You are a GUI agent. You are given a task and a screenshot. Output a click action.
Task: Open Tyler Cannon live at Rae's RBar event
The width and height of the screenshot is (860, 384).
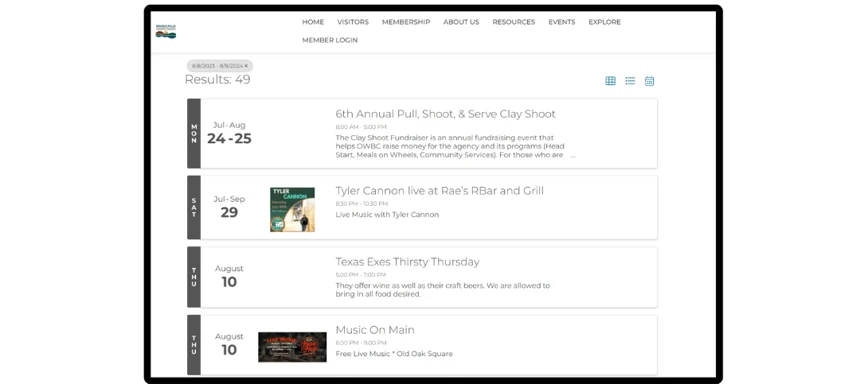439,191
